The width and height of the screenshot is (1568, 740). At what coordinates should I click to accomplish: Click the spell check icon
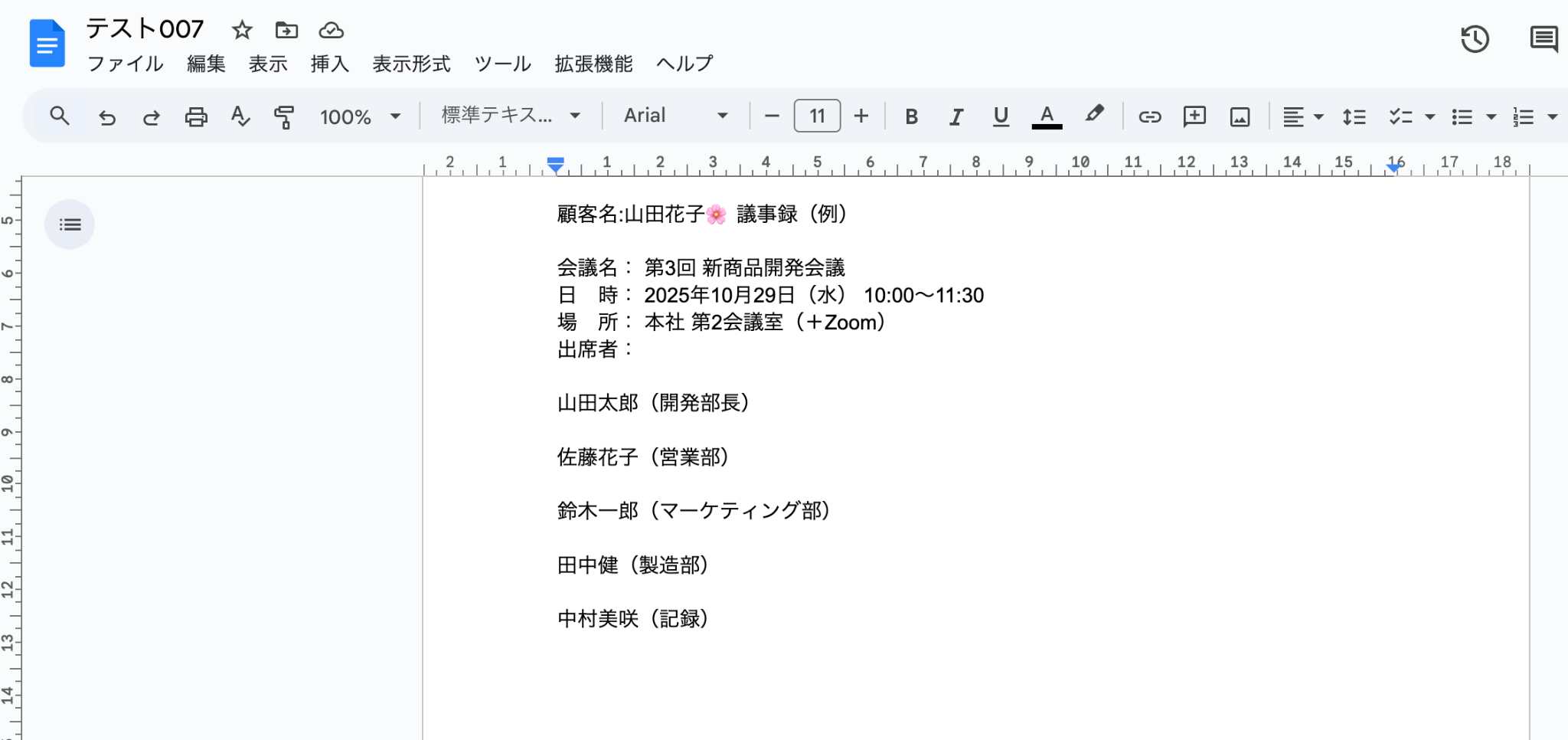pyautogui.click(x=240, y=116)
